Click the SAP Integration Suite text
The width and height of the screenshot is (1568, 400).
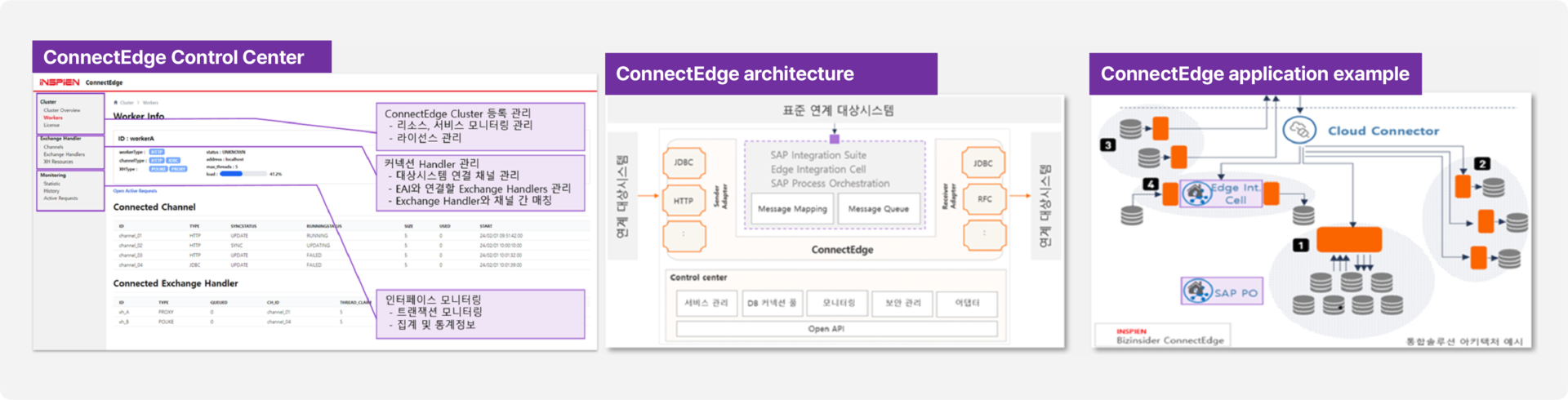tap(818, 155)
